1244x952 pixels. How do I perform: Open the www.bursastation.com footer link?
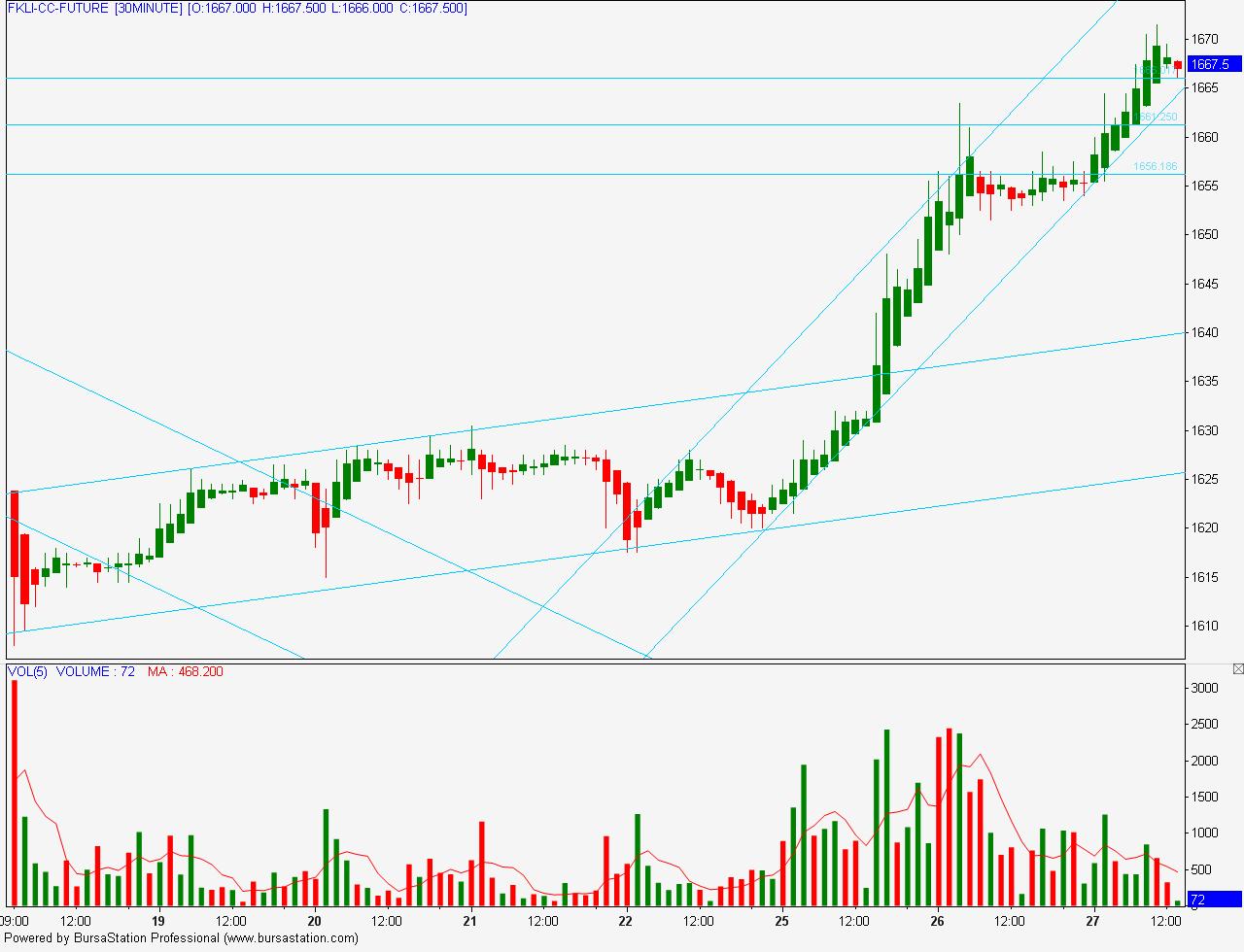click(x=290, y=938)
